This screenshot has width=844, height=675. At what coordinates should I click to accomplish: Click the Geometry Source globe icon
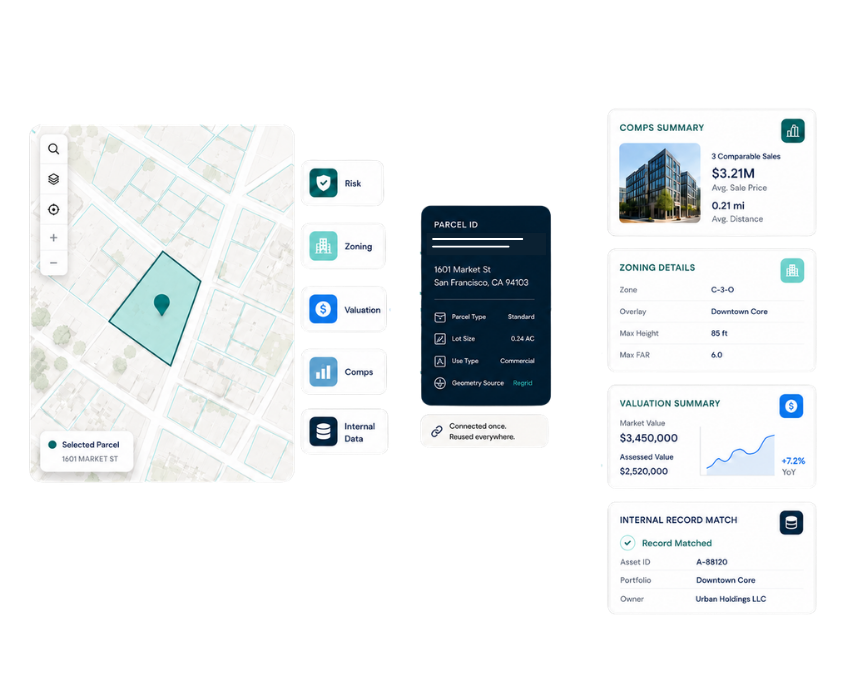[x=440, y=383]
